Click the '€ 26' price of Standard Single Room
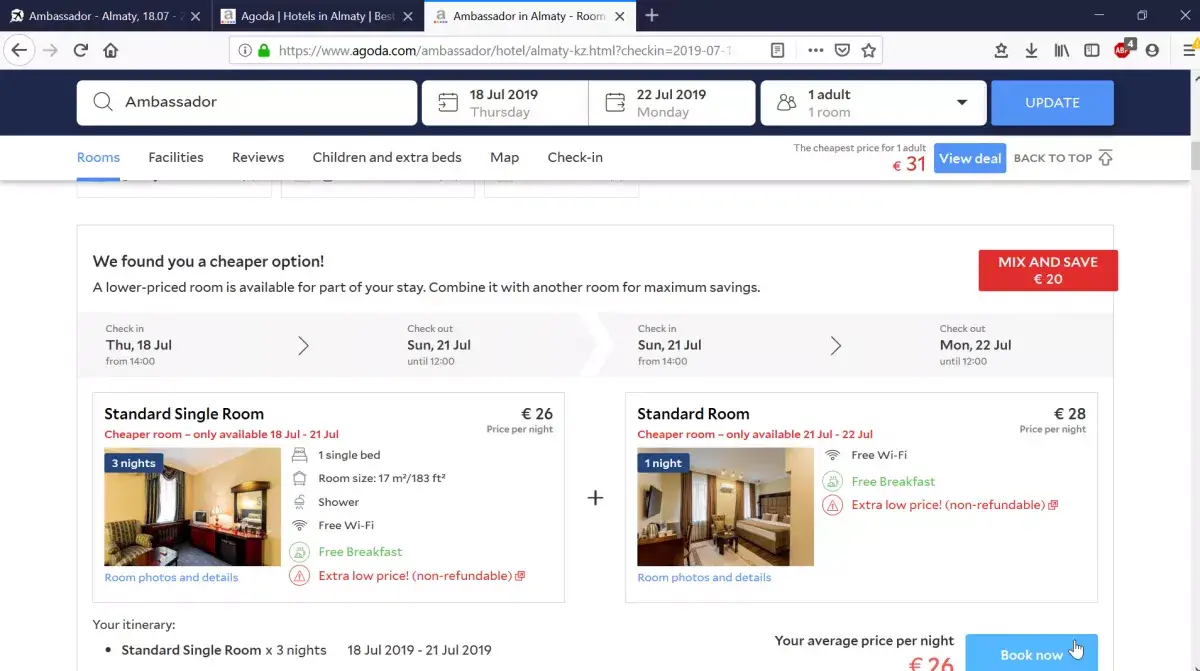Image resolution: width=1200 pixels, height=671 pixels. [537, 413]
